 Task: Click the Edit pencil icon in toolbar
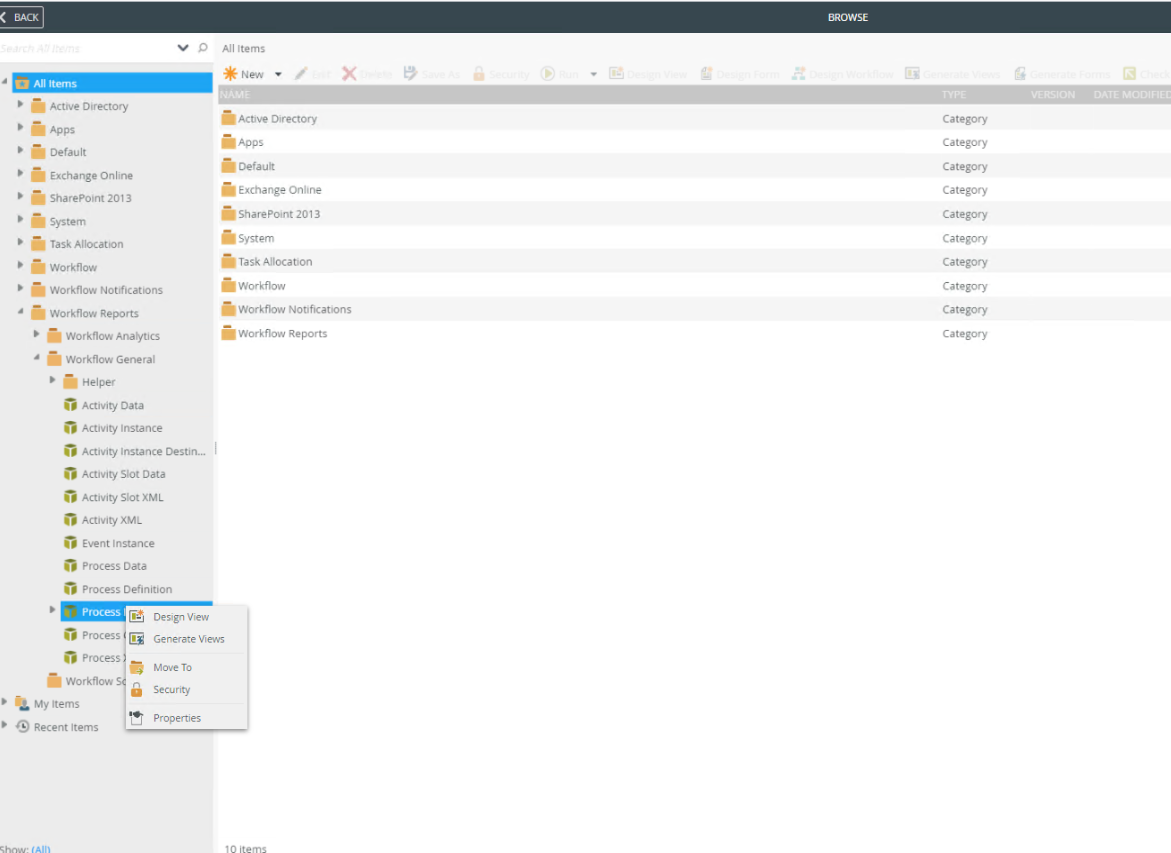point(301,73)
